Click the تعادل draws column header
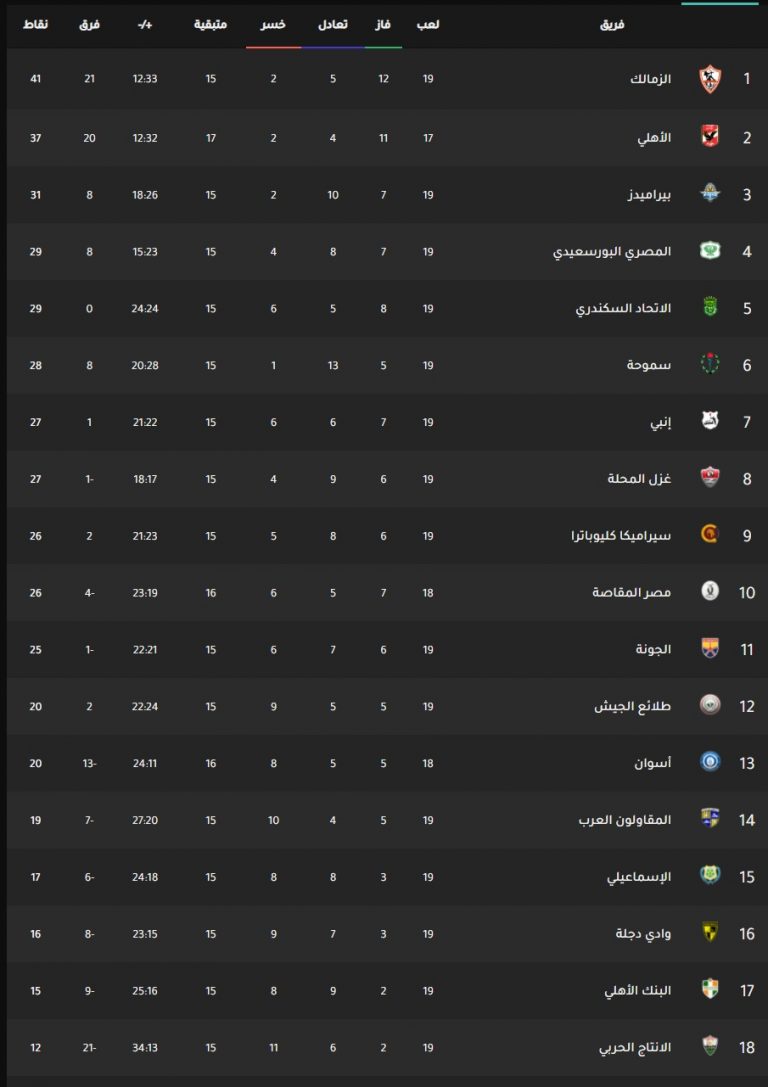768x1087 pixels. [x=333, y=25]
